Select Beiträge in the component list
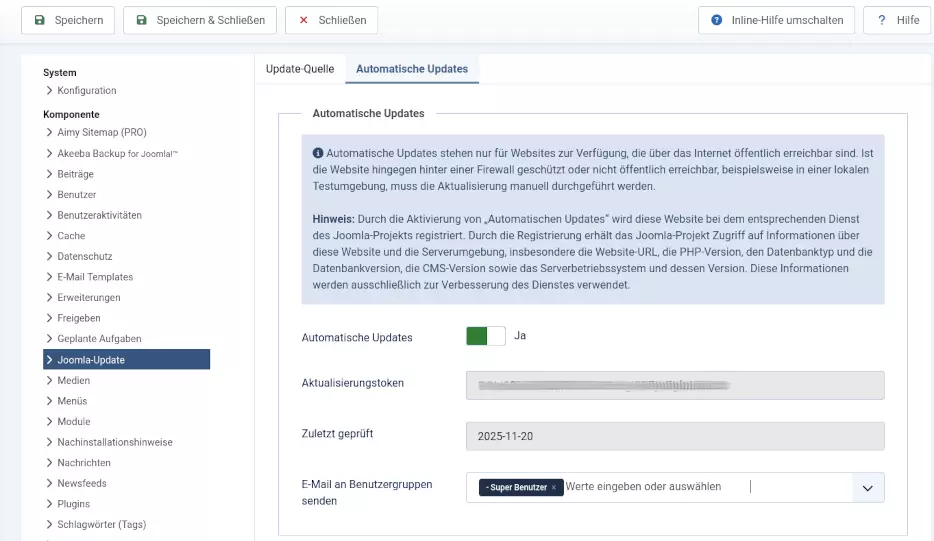934x541 pixels. pyautogui.click(x=75, y=174)
